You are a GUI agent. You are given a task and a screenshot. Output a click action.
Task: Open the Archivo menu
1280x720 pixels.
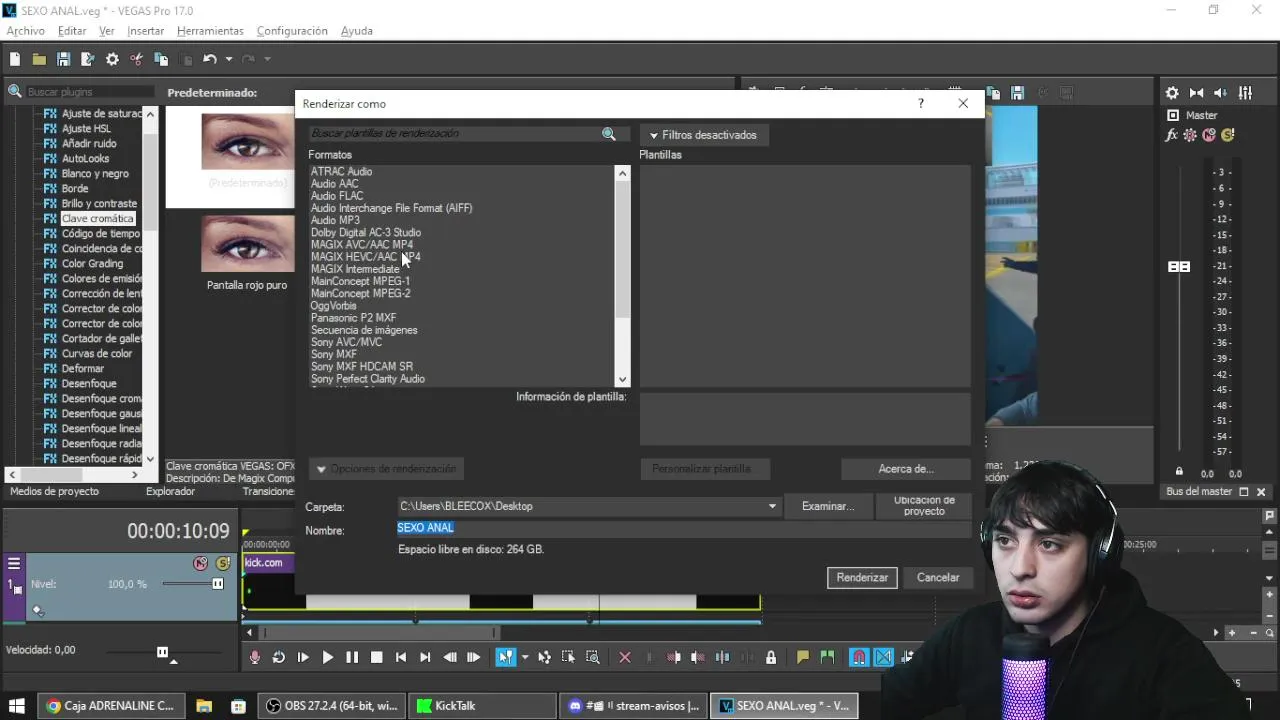(x=26, y=31)
